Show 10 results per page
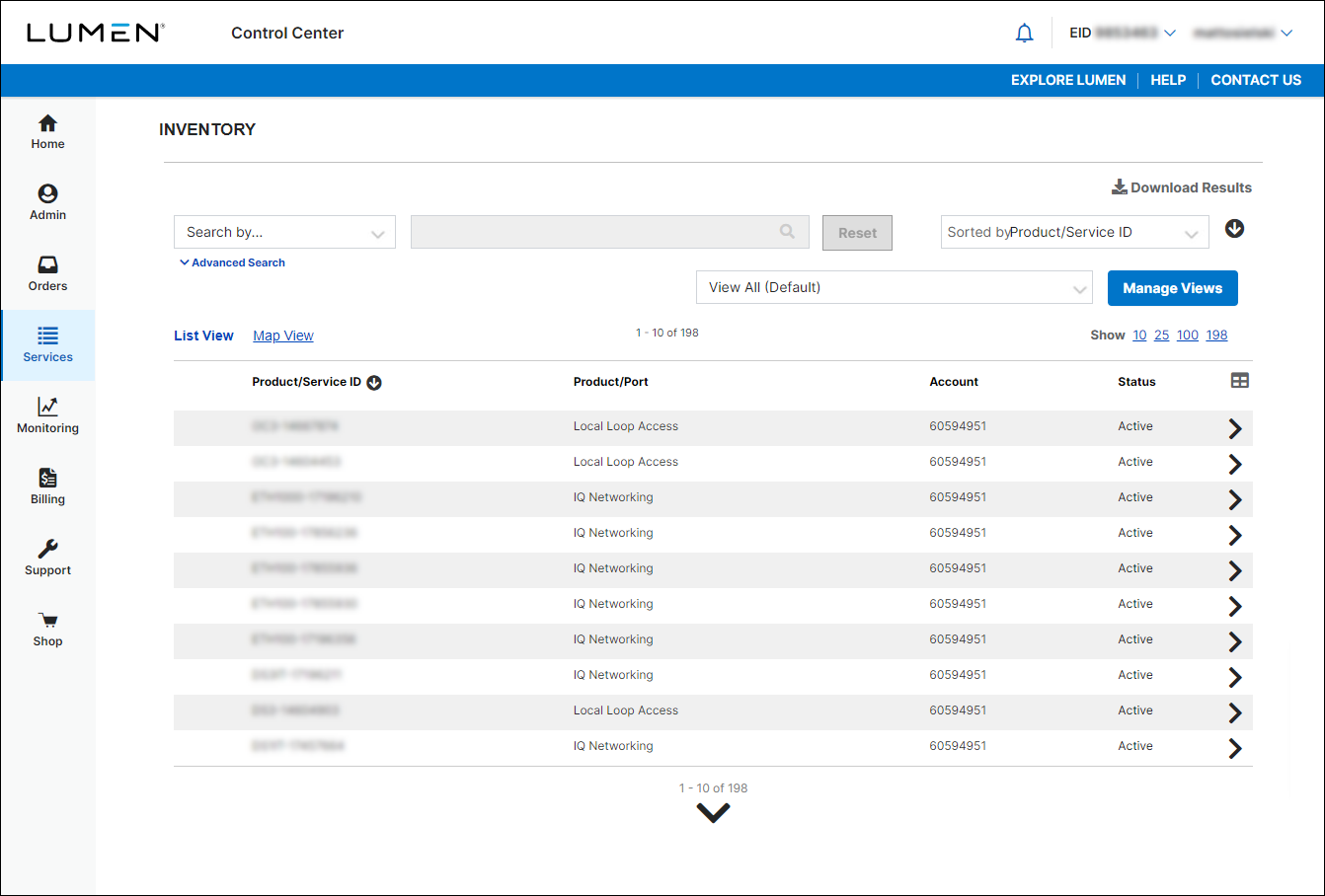The height and width of the screenshot is (896, 1325). tap(1139, 336)
